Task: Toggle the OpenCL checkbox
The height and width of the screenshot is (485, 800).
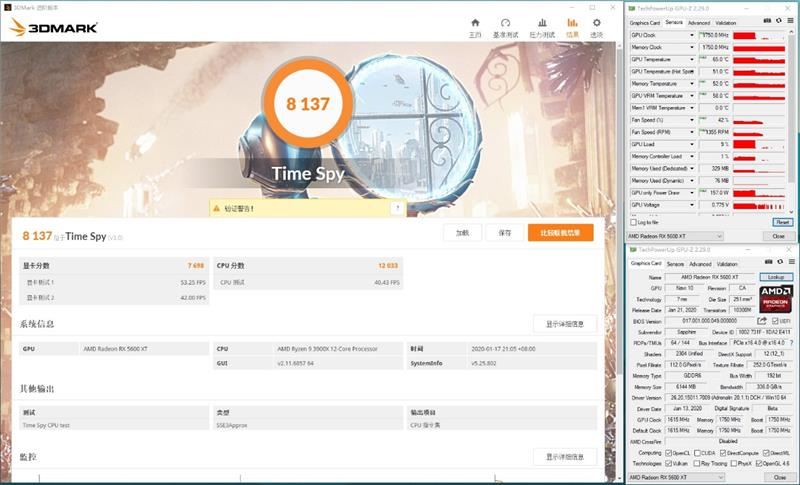Action: (x=668, y=453)
